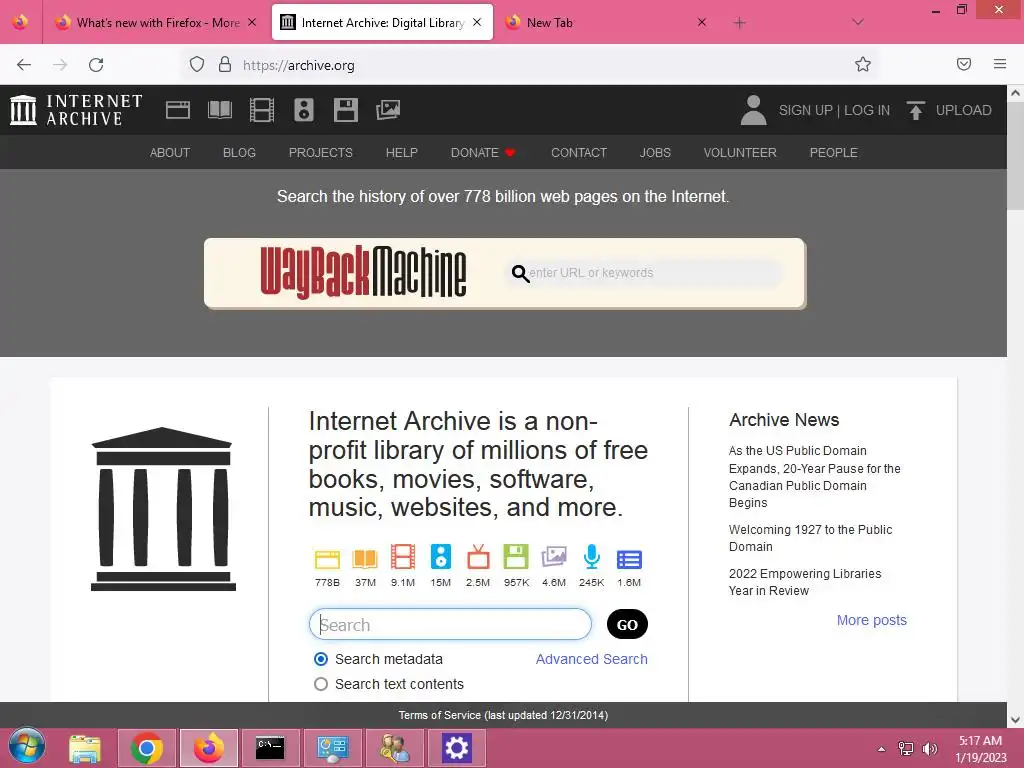
Task: View site security padlock info
Action: (x=225, y=64)
